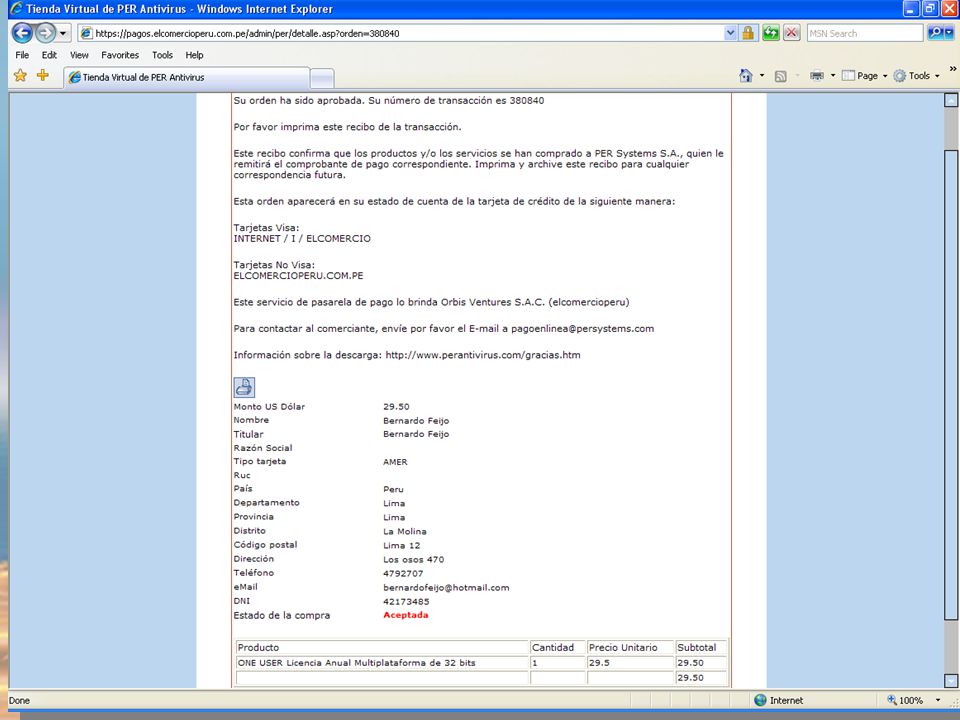The height and width of the screenshot is (720, 960).
Task: Click the page icon beside the URL
Action: coord(86,33)
